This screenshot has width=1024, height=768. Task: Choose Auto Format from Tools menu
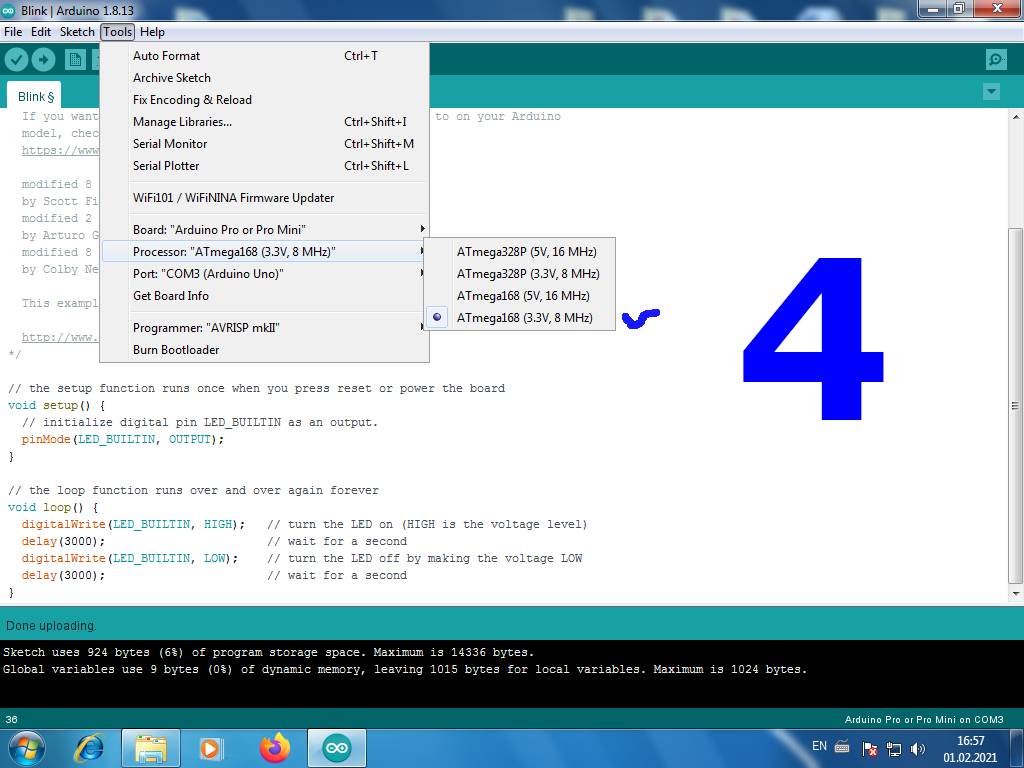tap(264, 56)
